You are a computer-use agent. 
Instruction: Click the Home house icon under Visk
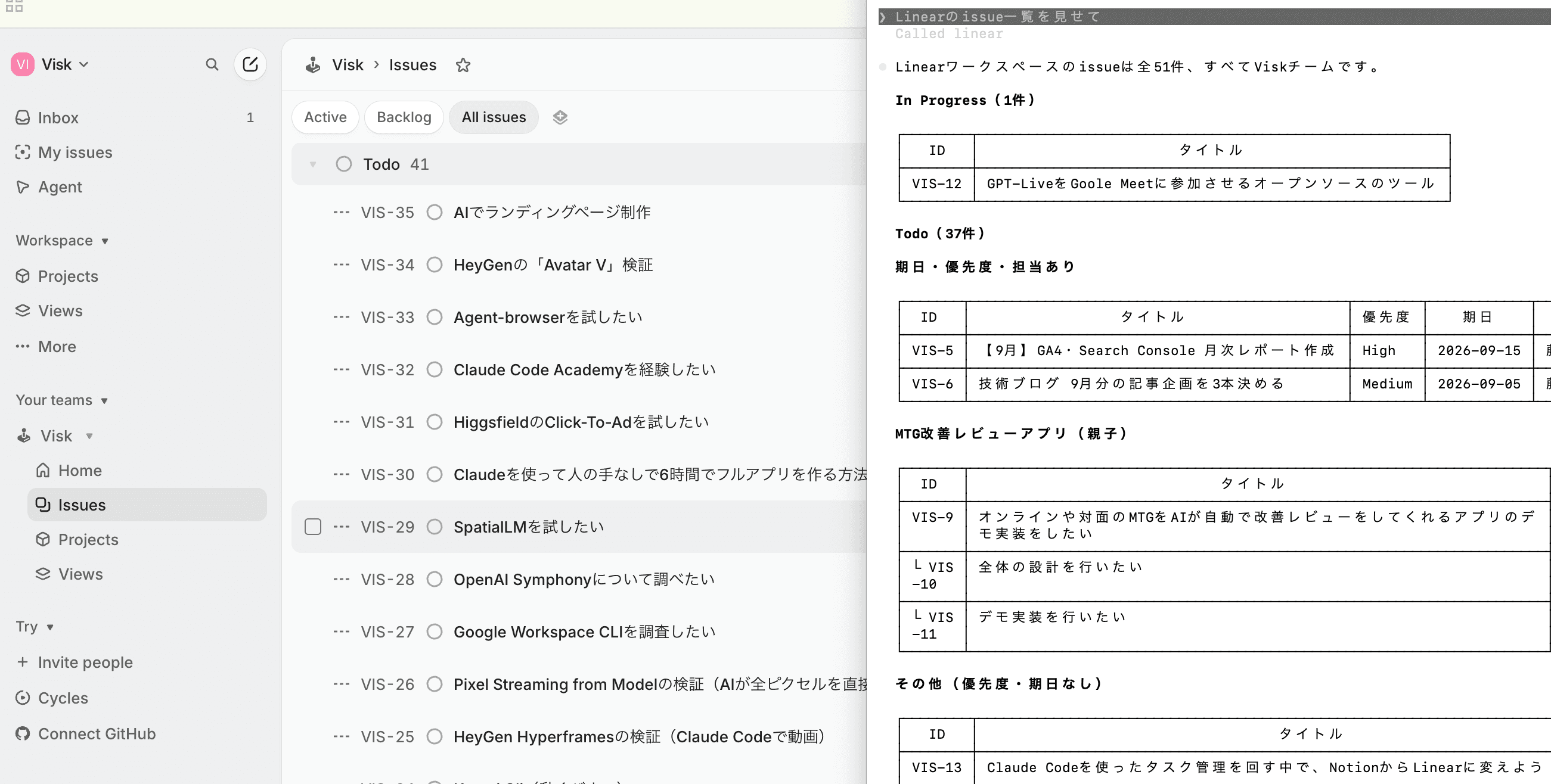(x=43, y=470)
